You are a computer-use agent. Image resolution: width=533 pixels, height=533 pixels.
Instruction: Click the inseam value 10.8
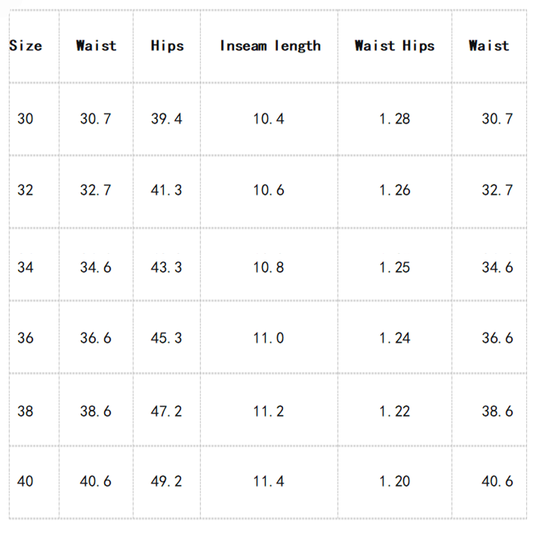[269, 267]
